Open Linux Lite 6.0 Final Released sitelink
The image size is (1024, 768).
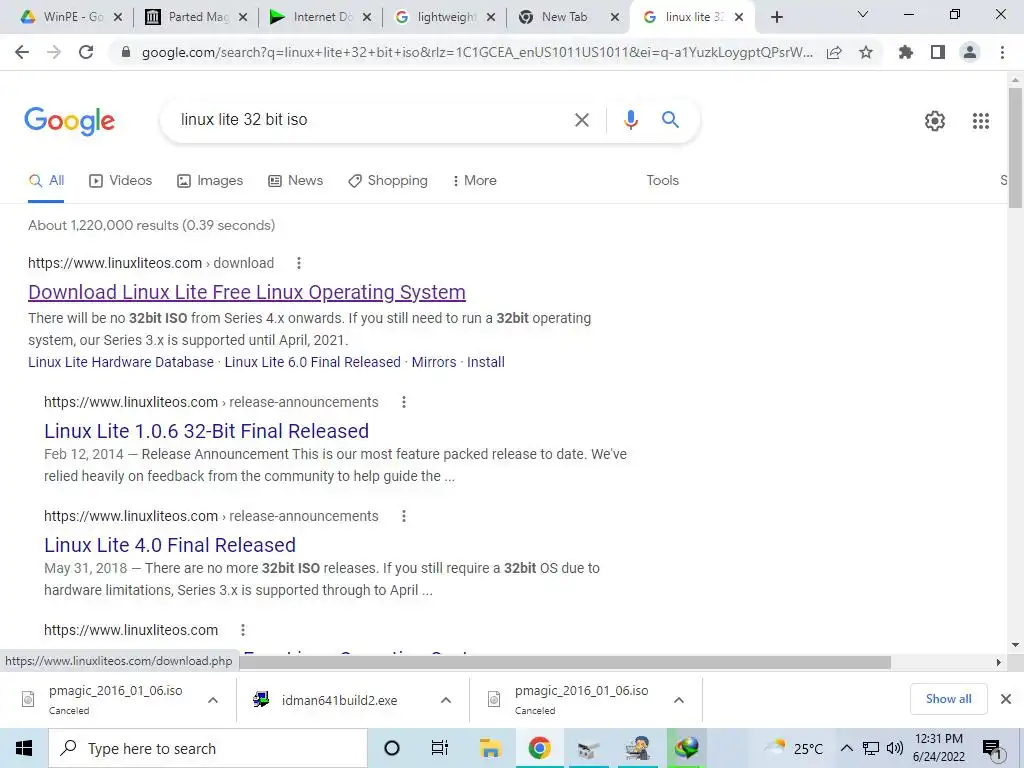click(313, 362)
